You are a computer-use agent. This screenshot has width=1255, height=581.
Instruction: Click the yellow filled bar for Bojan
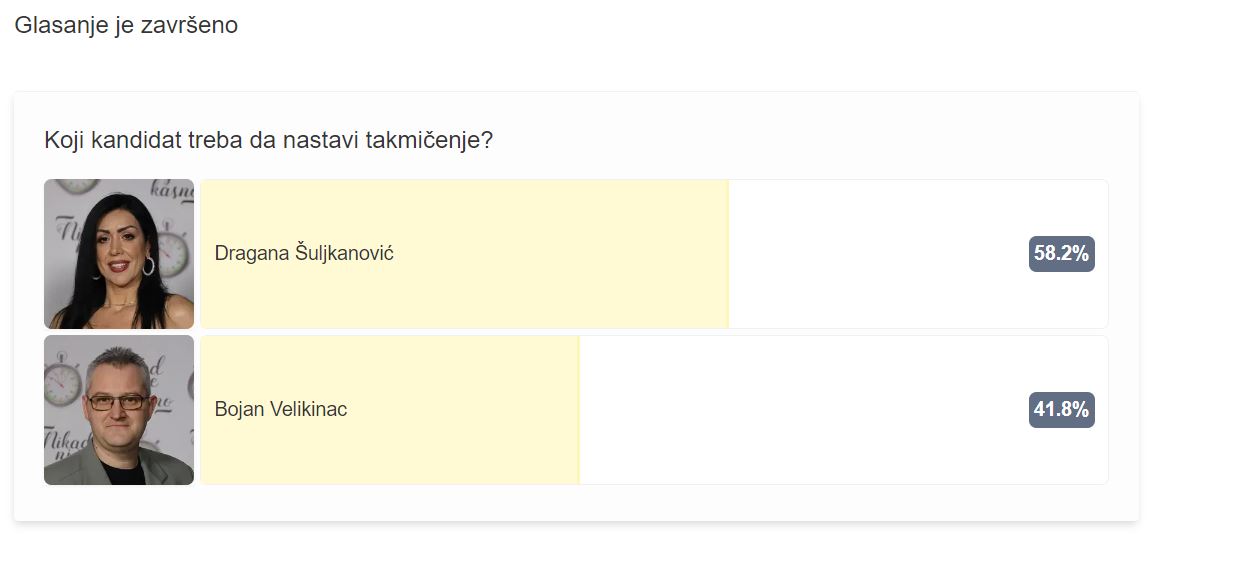point(390,410)
